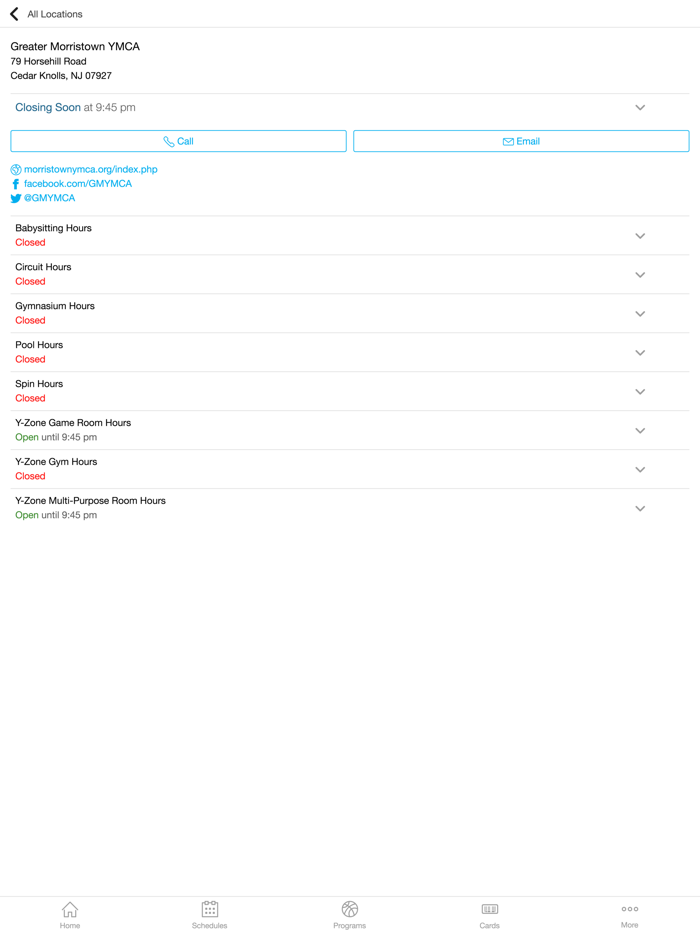The width and height of the screenshot is (700, 934).
Task: Expand Circuit Hours details
Action: click(640, 275)
